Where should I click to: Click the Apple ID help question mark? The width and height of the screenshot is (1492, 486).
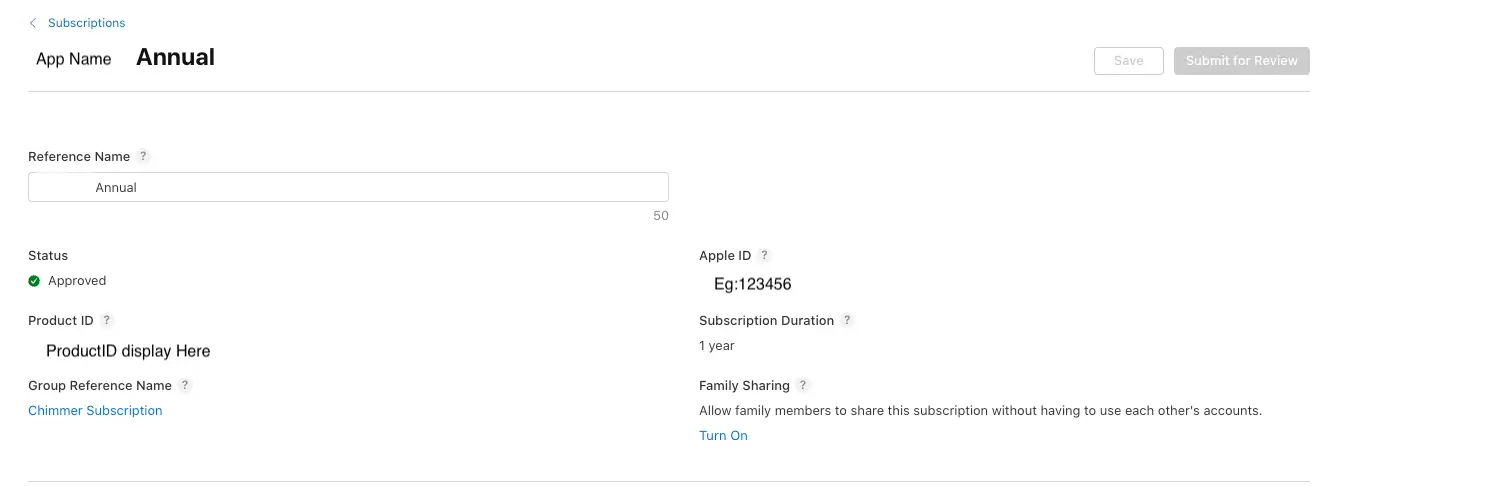764,256
